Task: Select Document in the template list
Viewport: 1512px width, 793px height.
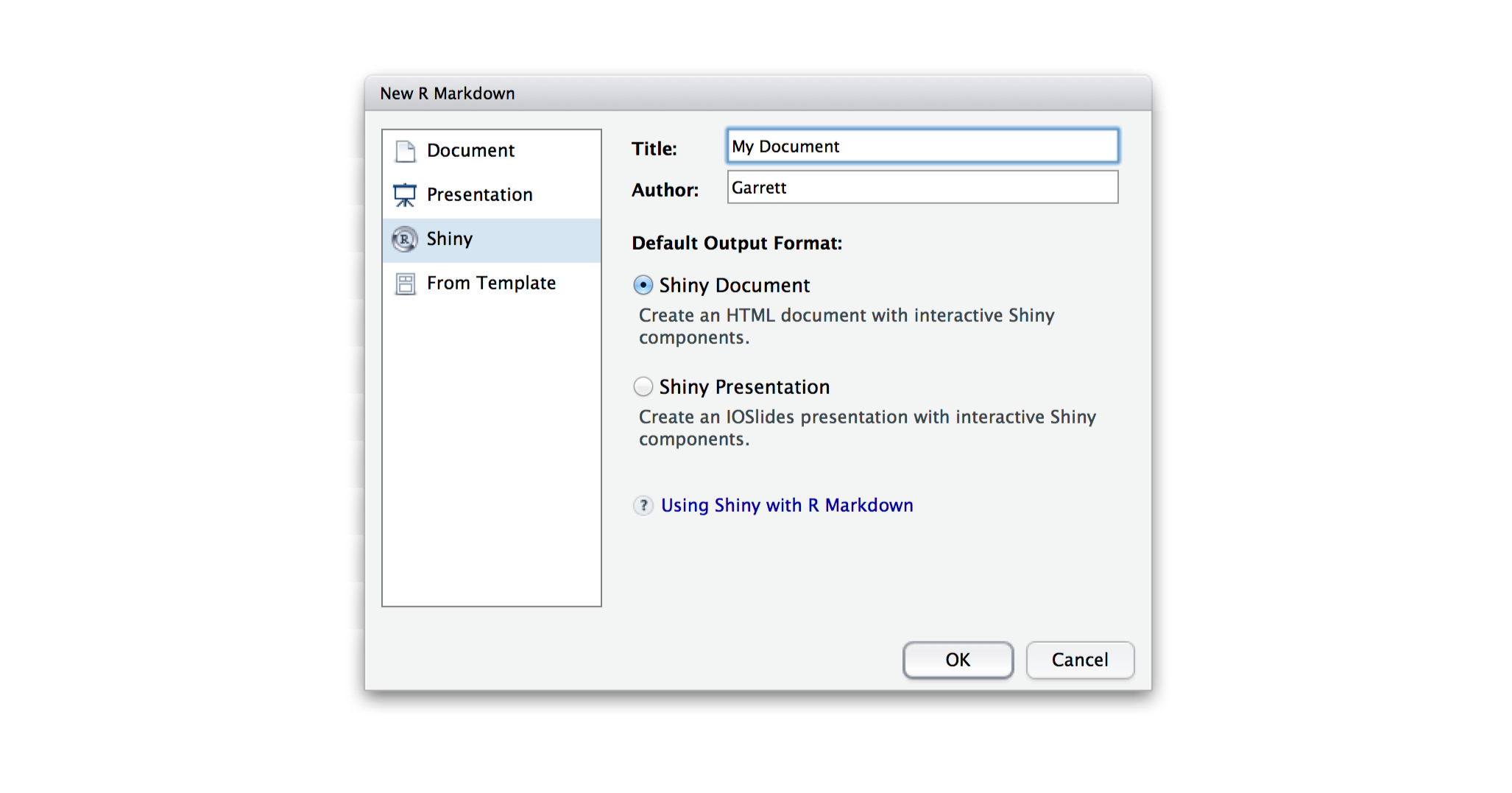Action: pos(470,150)
